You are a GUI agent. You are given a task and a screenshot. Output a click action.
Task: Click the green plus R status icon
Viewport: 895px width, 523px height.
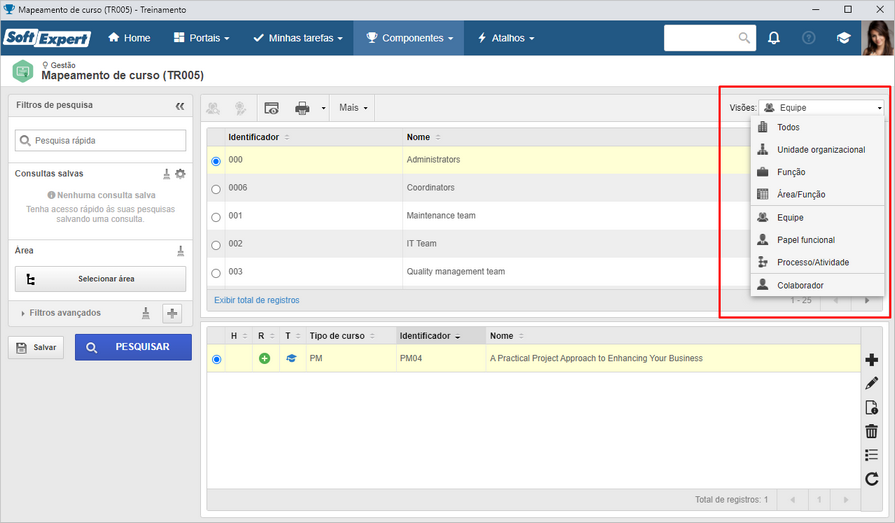(264, 359)
